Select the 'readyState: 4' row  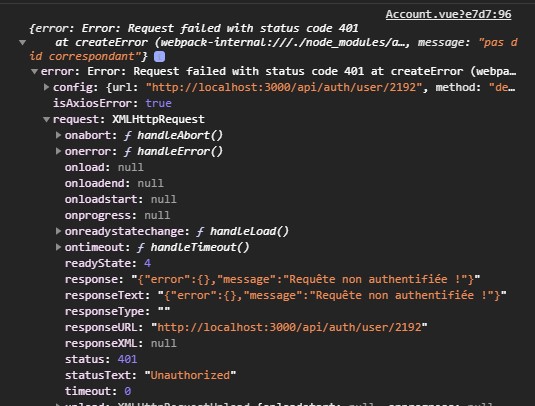click(108, 263)
